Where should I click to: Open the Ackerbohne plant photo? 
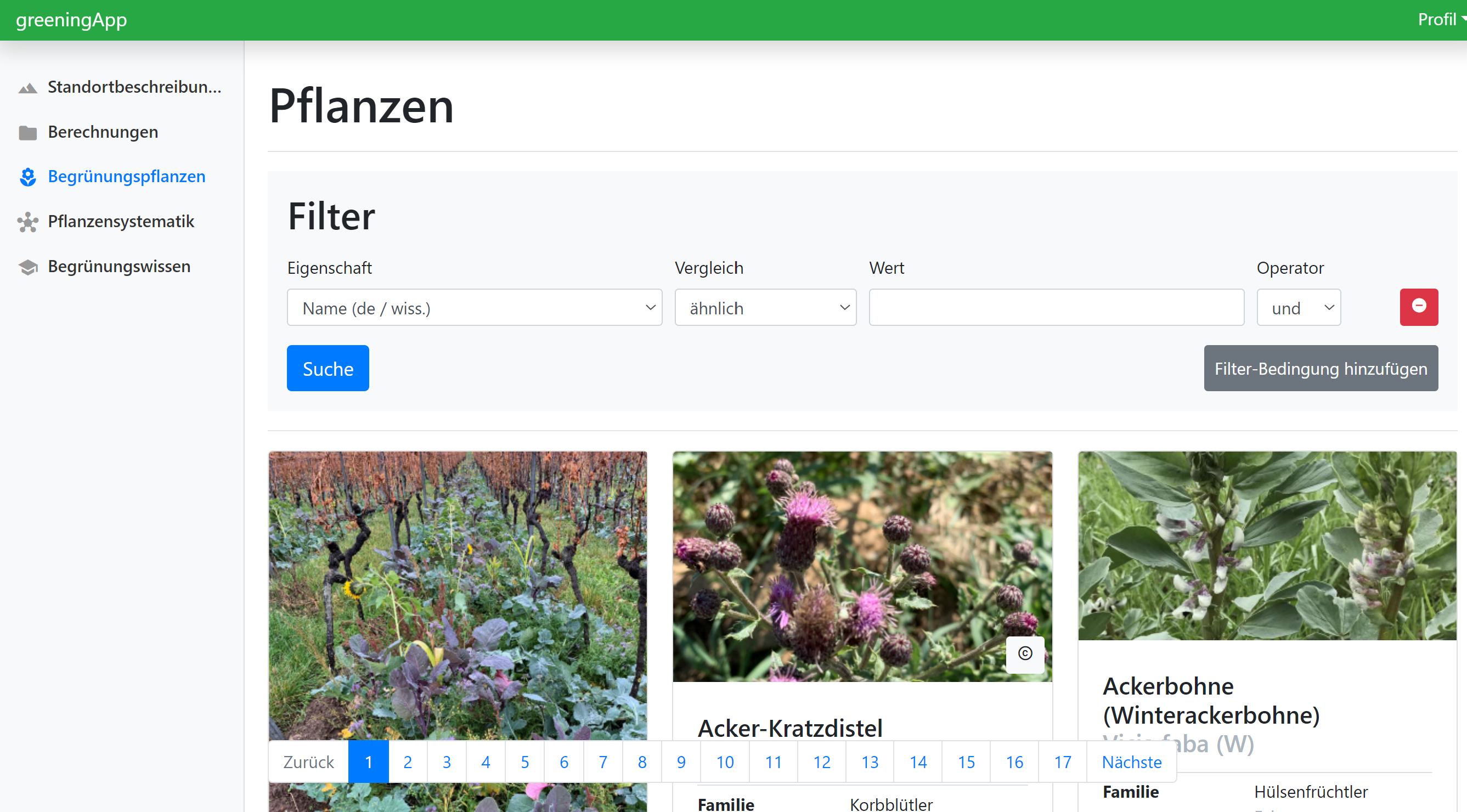coord(1267,545)
